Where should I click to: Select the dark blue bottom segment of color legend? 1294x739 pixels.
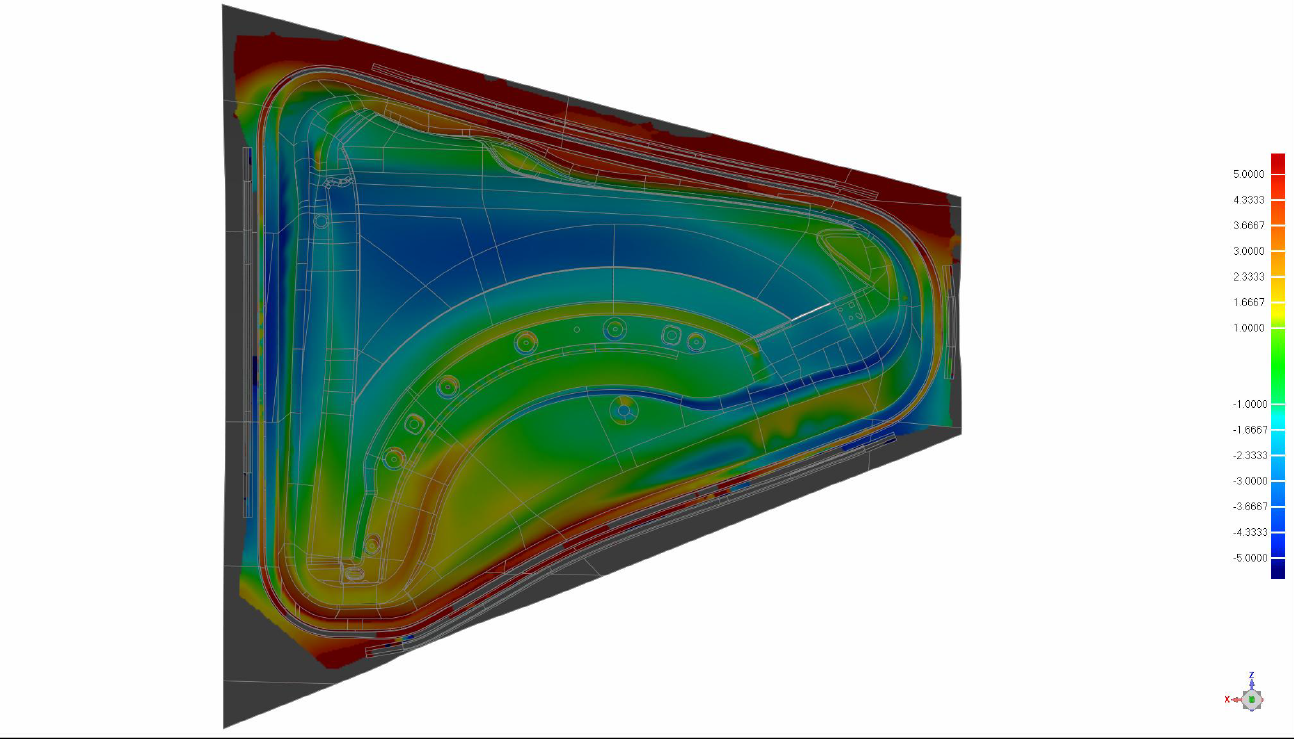[x=1277, y=569]
